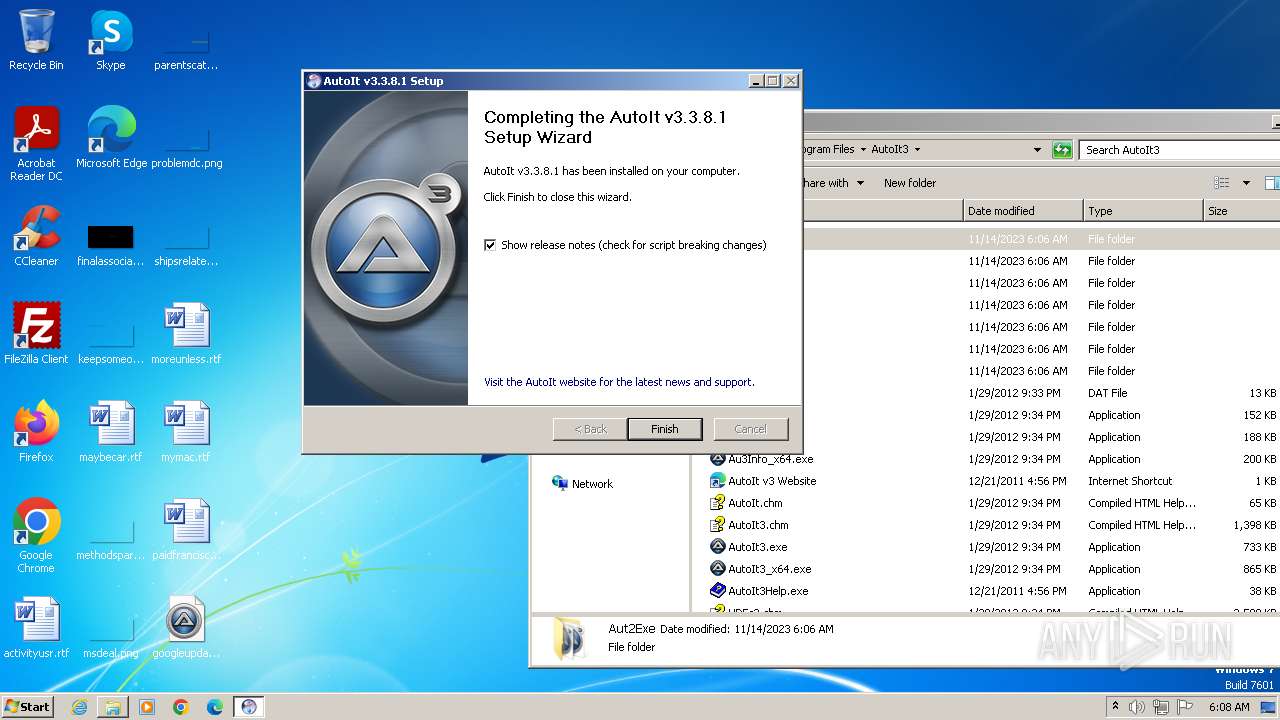The width and height of the screenshot is (1280, 720).
Task: Open CCleaner desktop shortcut
Action: point(36,236)
